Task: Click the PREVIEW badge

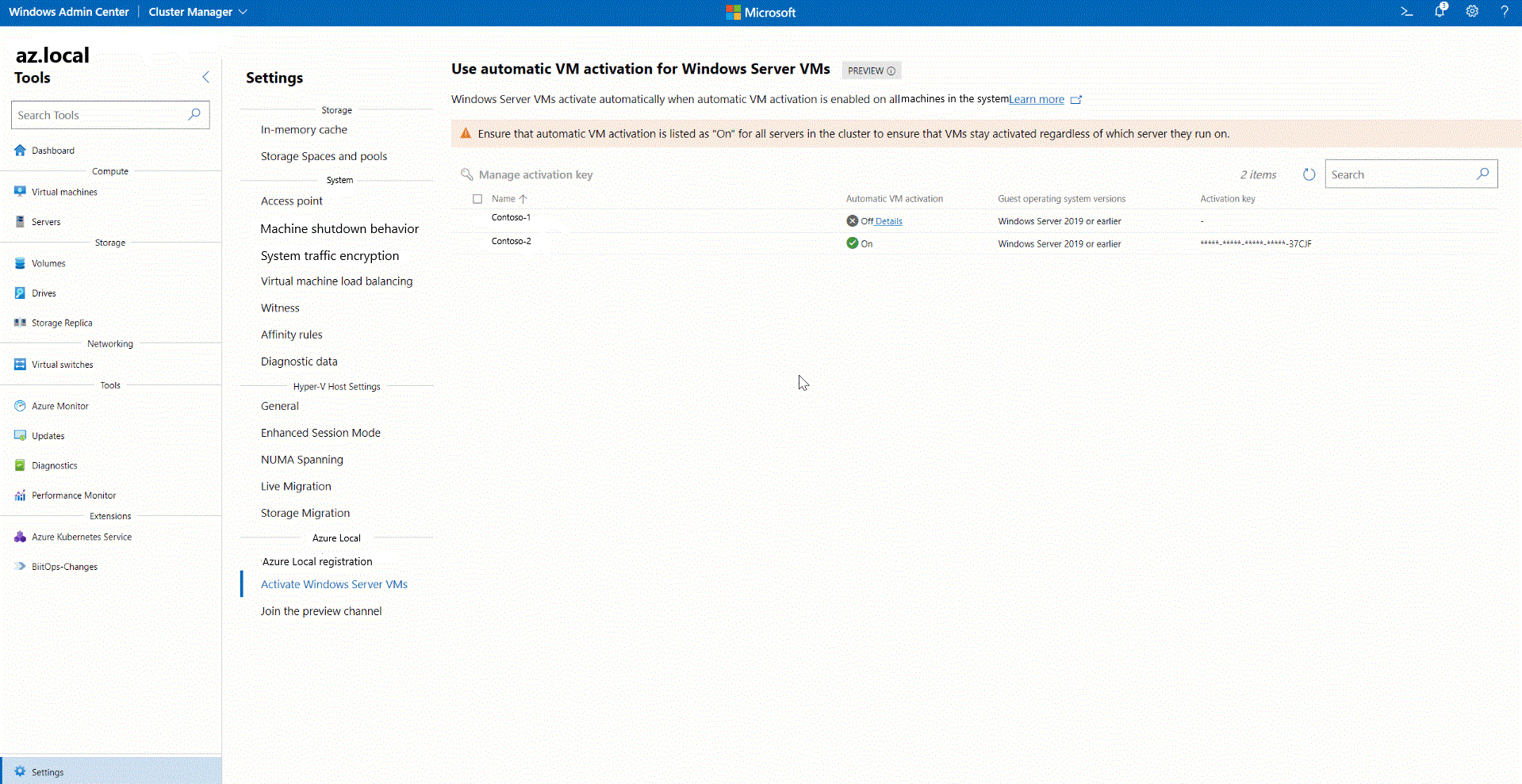Action: click(872, 71)
